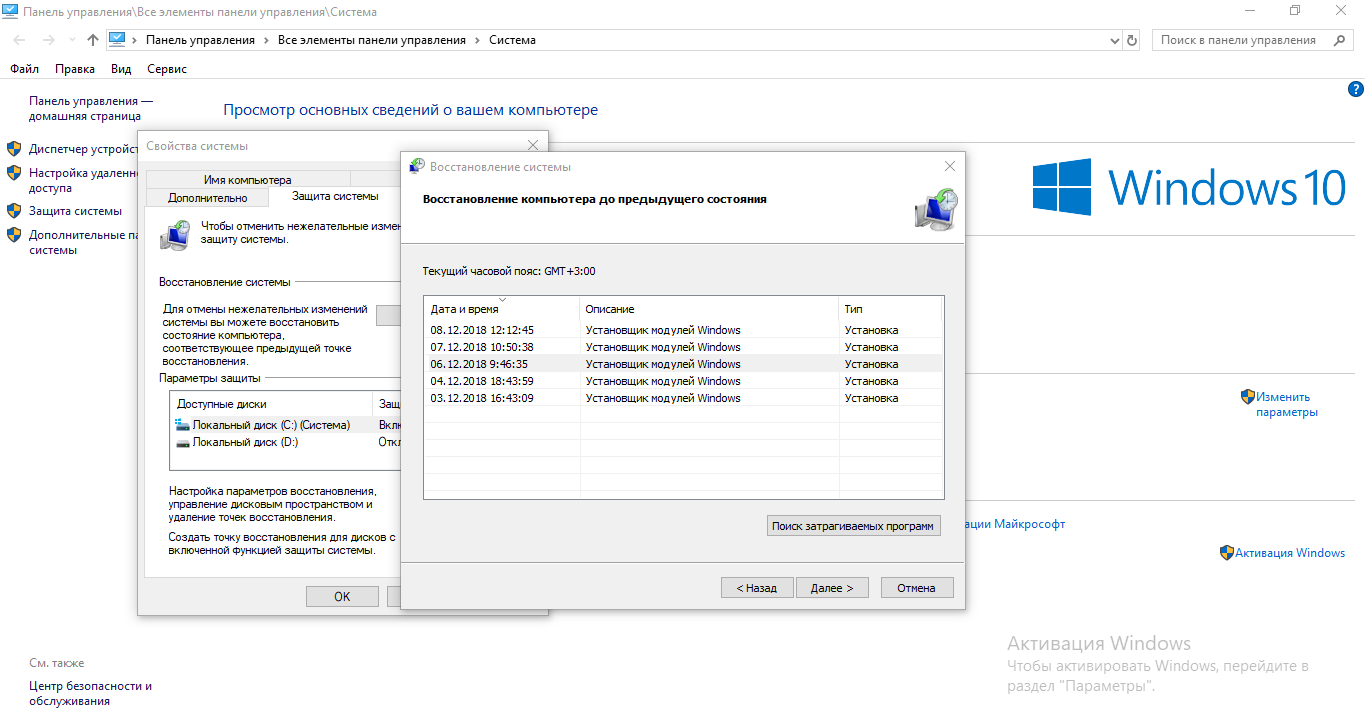Screen dimensions: 1365x713
Task: Click Все элементы панели управления breadcrumb
Action: [x=372, y=40]
